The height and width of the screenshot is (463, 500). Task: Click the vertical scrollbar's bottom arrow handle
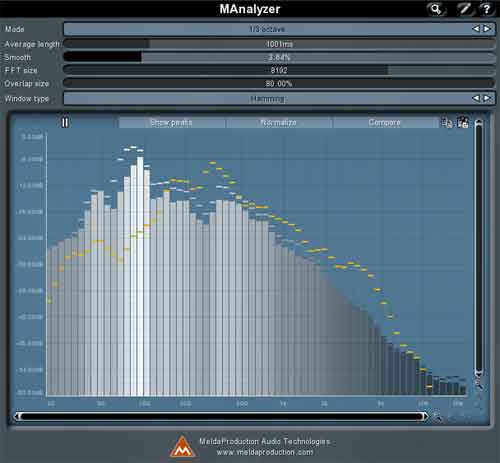(479, 373)
